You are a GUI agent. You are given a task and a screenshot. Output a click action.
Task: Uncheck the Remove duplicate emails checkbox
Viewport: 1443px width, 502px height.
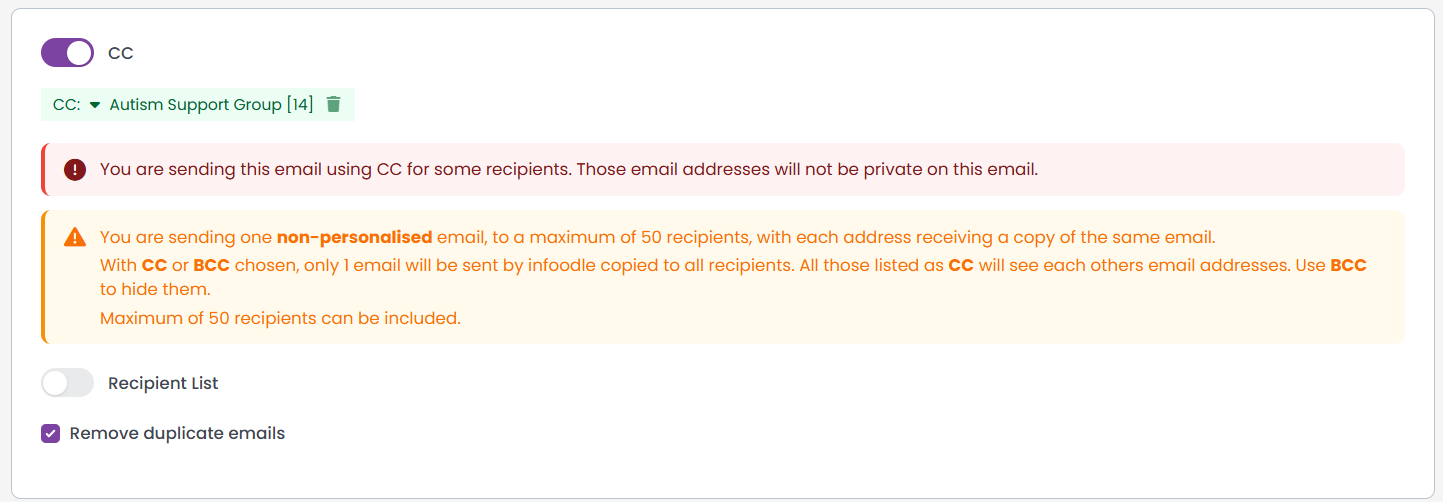50,434
